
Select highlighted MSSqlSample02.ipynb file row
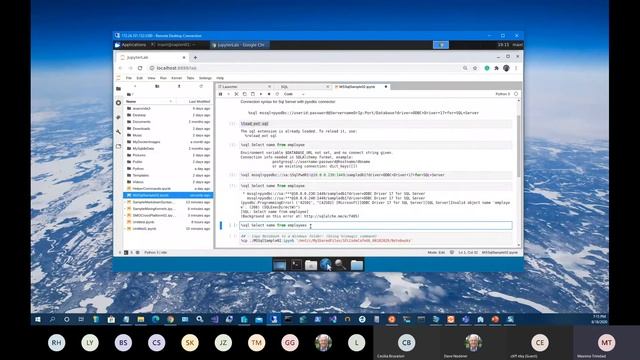click(x=169, y=195)
